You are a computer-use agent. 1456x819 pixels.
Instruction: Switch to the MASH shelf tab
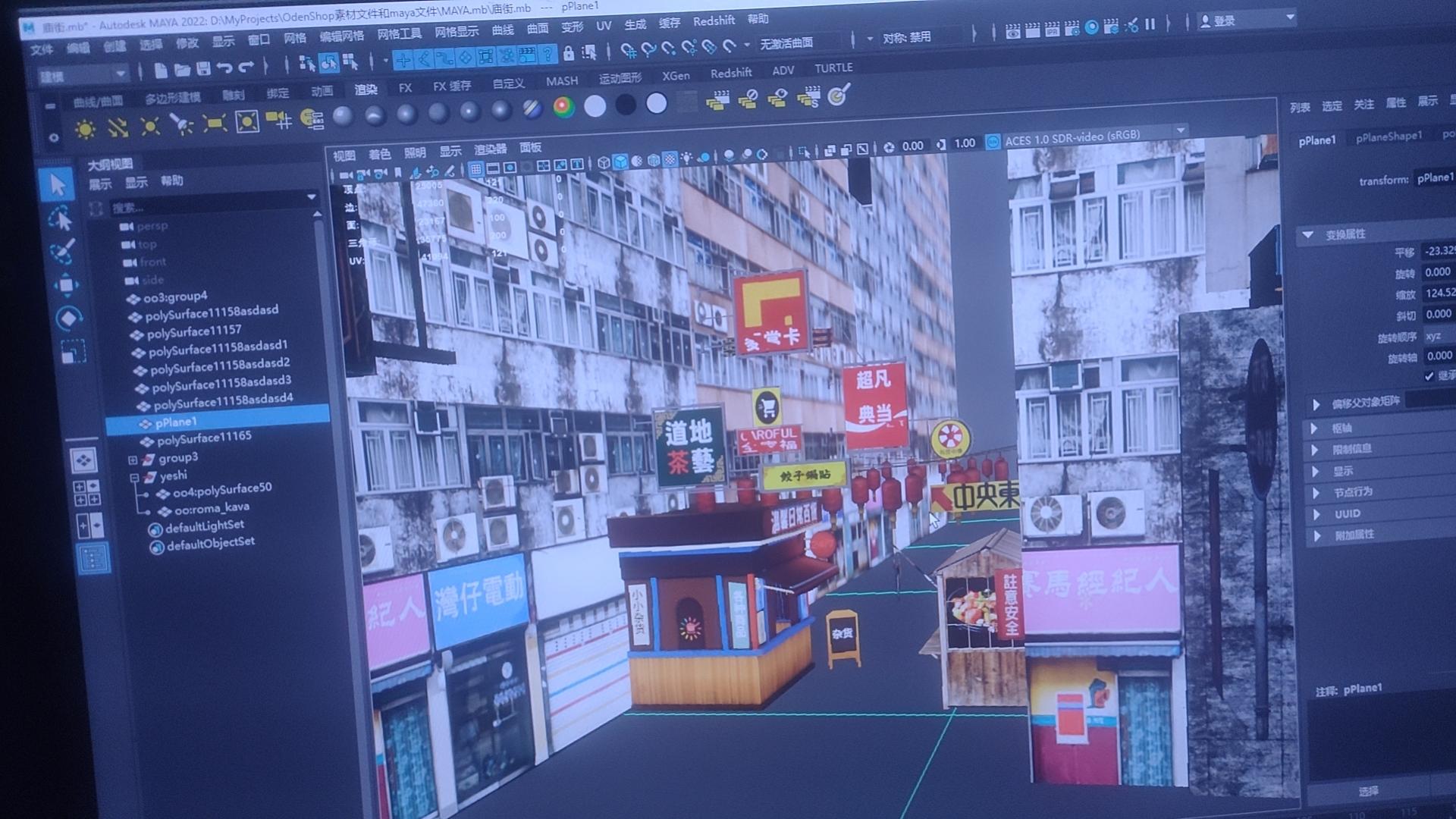(561, 80)
